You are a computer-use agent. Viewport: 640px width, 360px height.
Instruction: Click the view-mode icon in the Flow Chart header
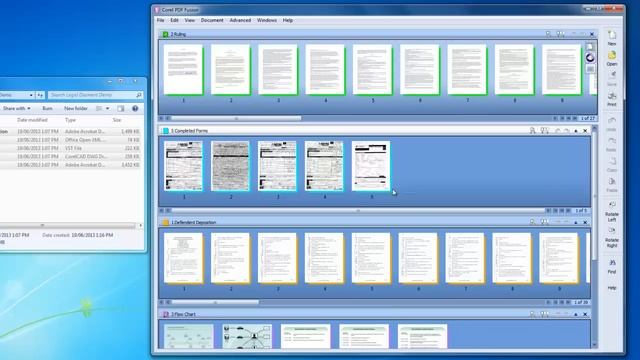(544, 314)
